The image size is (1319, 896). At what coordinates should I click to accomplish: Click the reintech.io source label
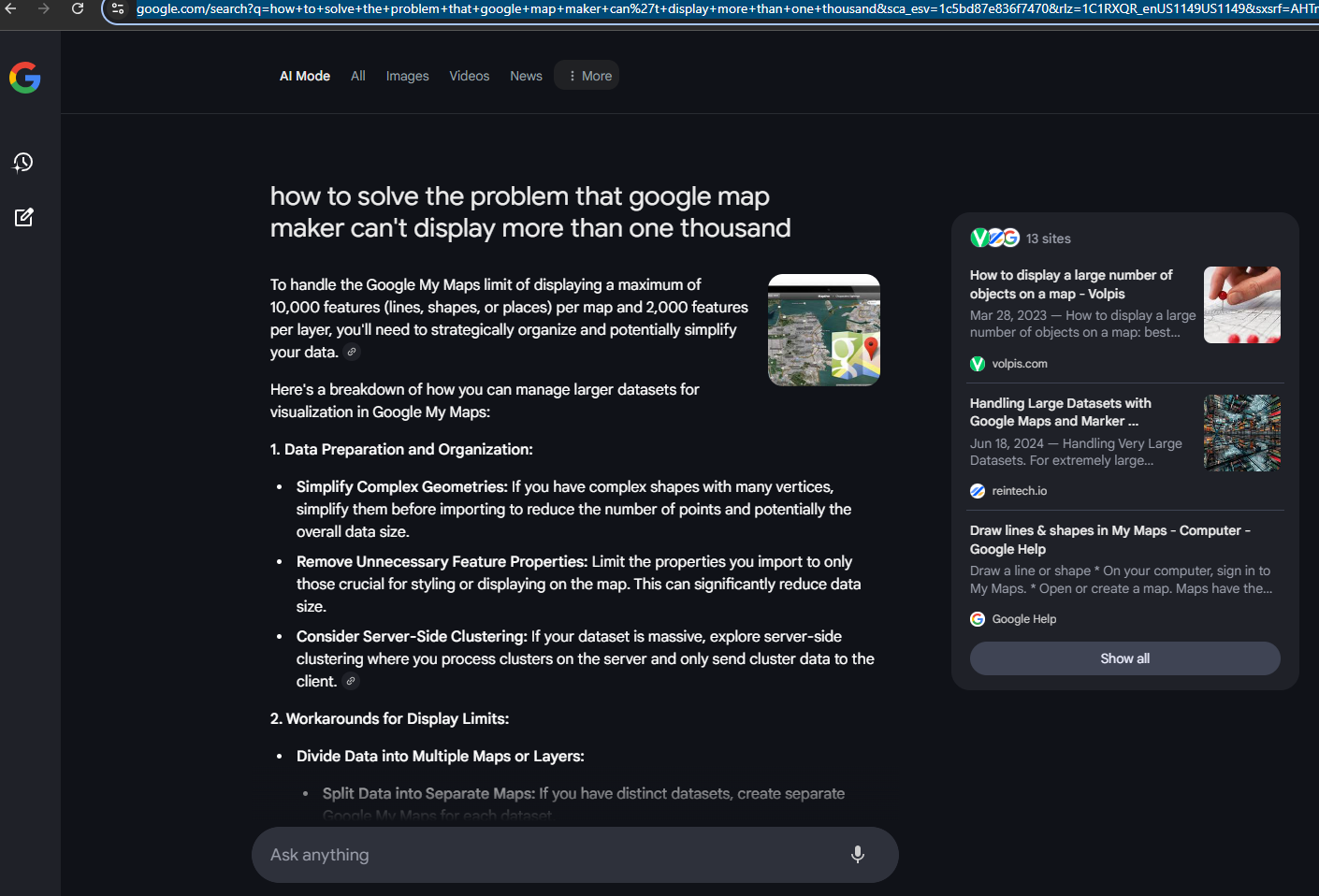1020,491
